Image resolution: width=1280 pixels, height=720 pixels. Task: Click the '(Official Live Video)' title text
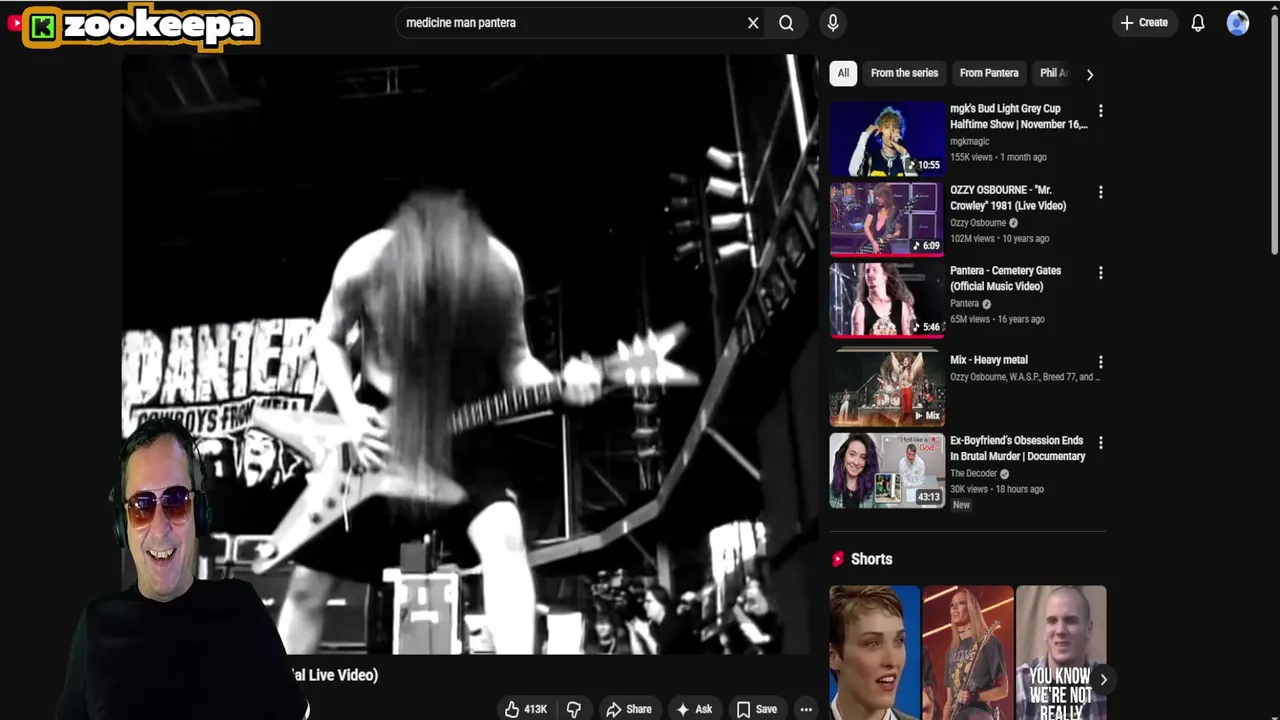(334, 675)
